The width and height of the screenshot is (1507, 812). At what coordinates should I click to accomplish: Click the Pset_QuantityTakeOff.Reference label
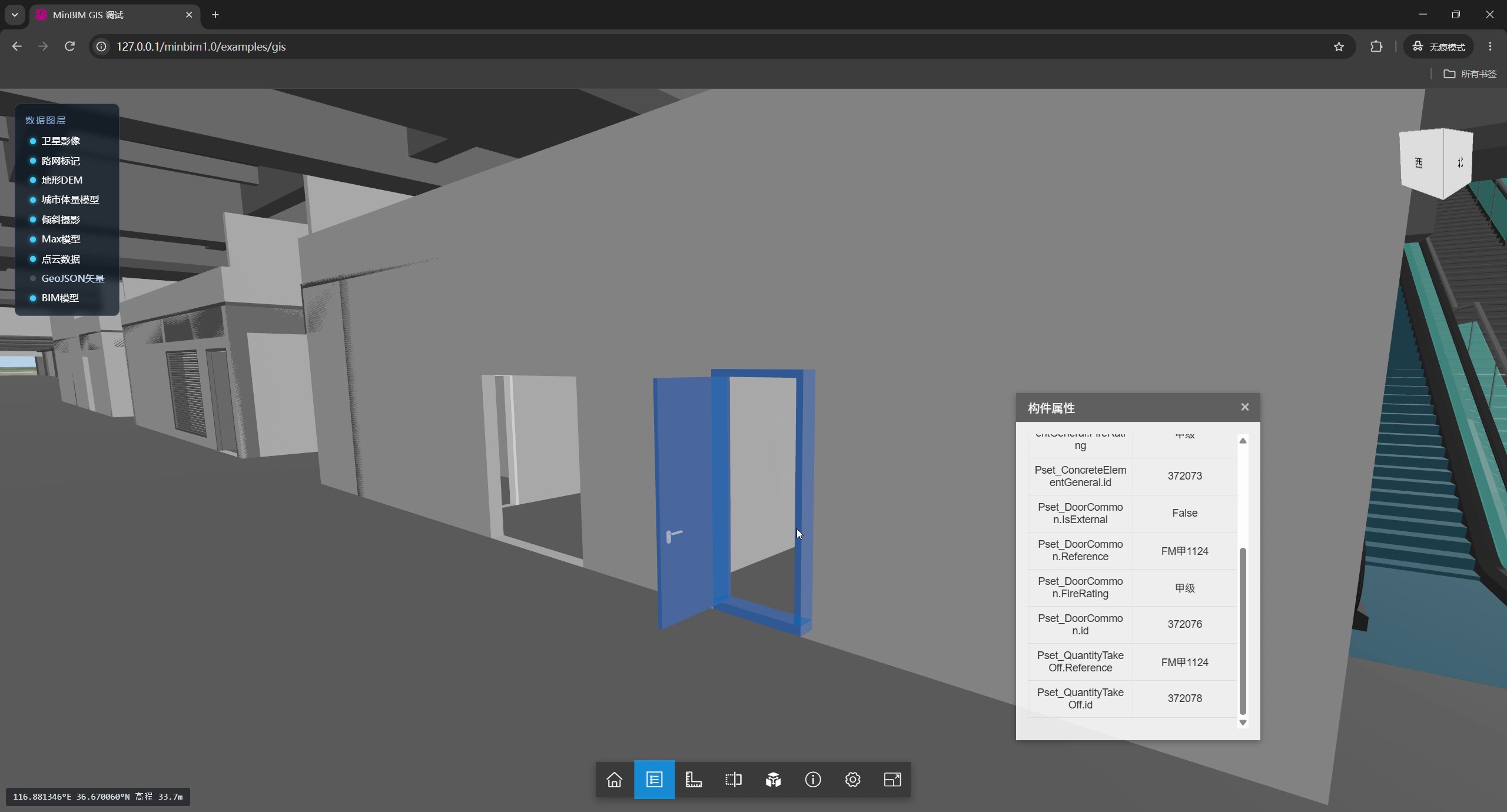pos(1080,661)
